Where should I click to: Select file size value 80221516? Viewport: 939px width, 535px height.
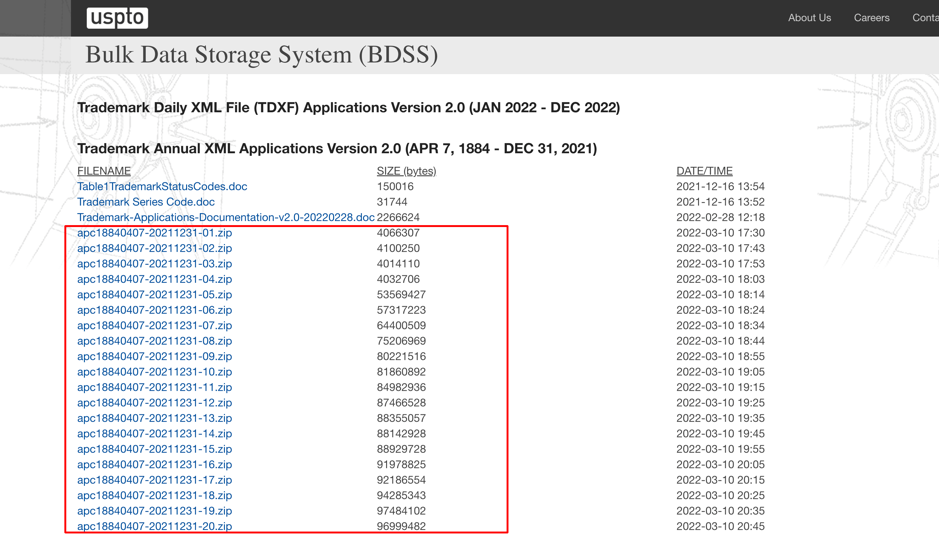click(x=401, y=356)
